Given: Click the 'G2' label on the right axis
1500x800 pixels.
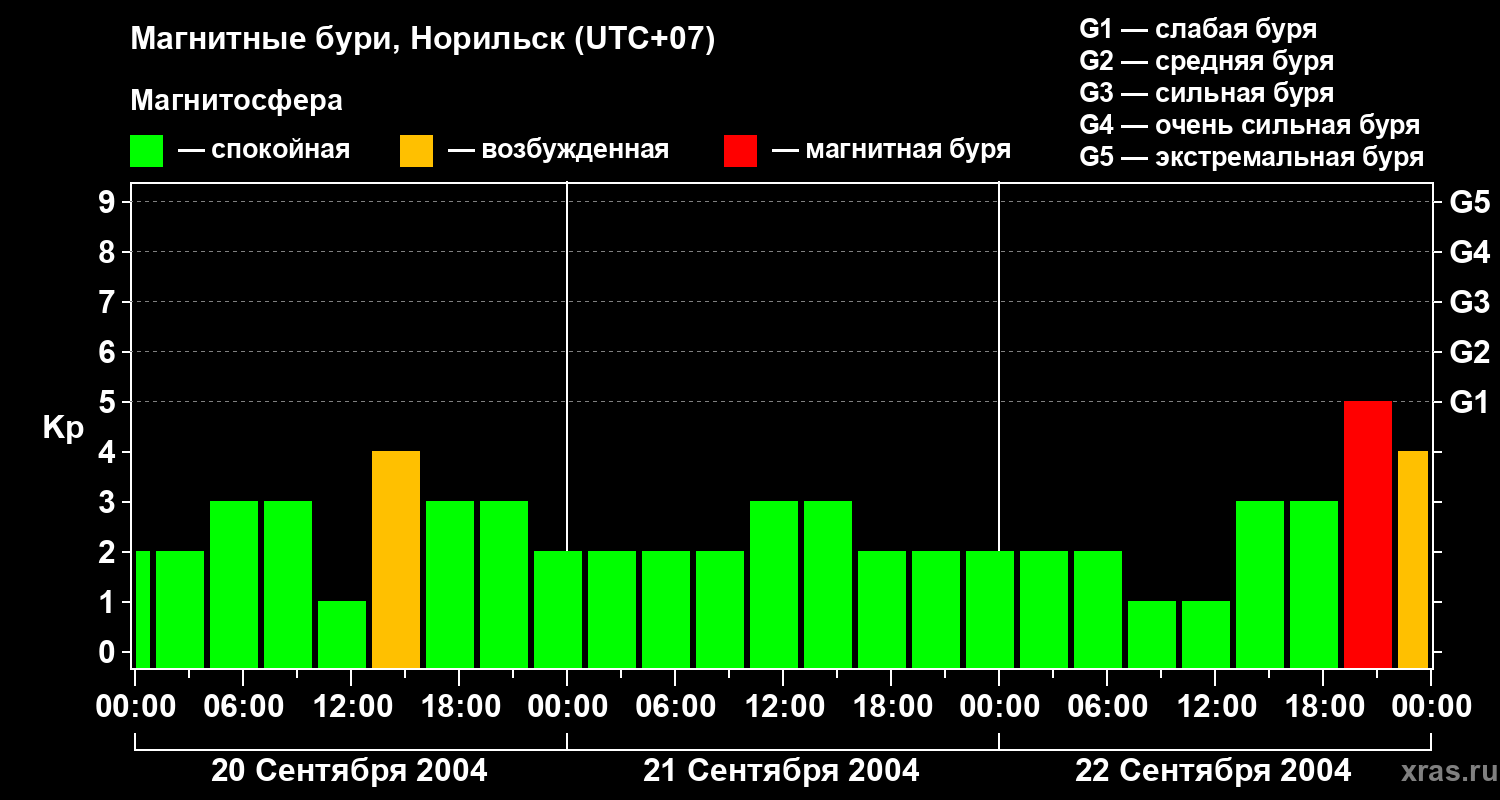Looking at the screenshot, I should [x=1469, y=352].
